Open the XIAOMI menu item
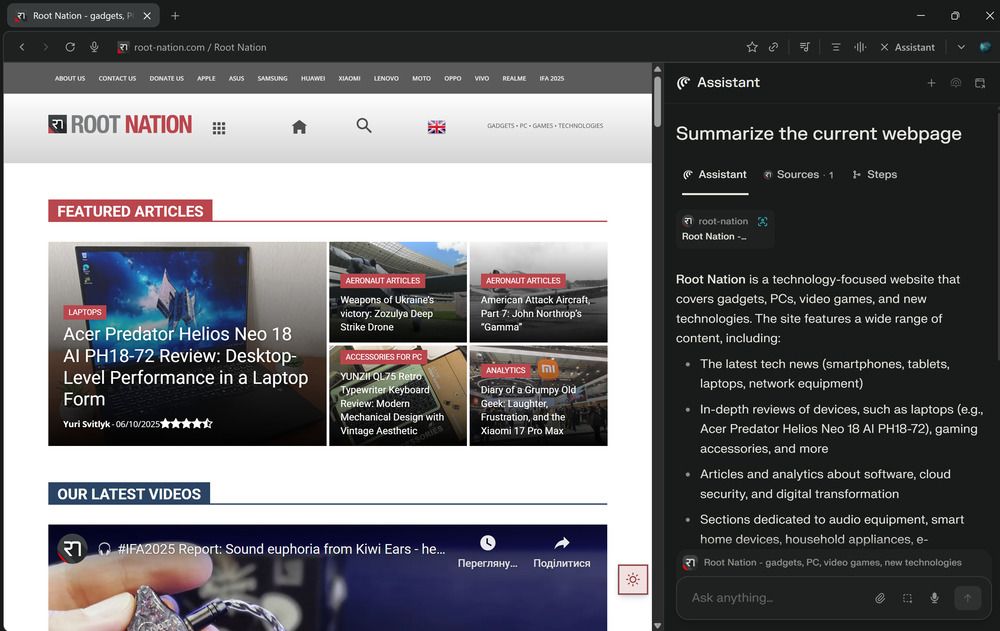Screen dimensions: 1000x631 click(349, 78)
